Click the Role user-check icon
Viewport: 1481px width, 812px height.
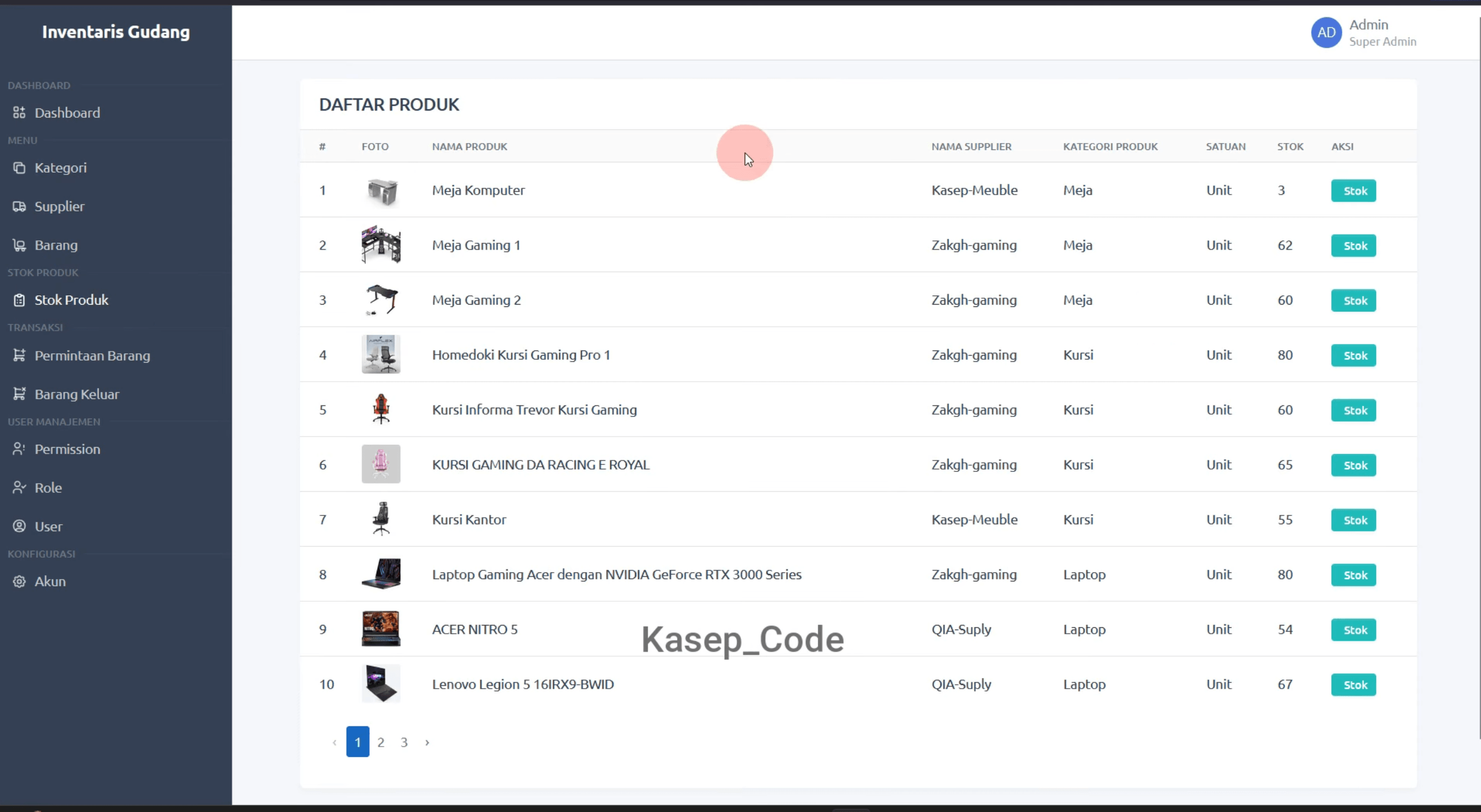(19, 488)
